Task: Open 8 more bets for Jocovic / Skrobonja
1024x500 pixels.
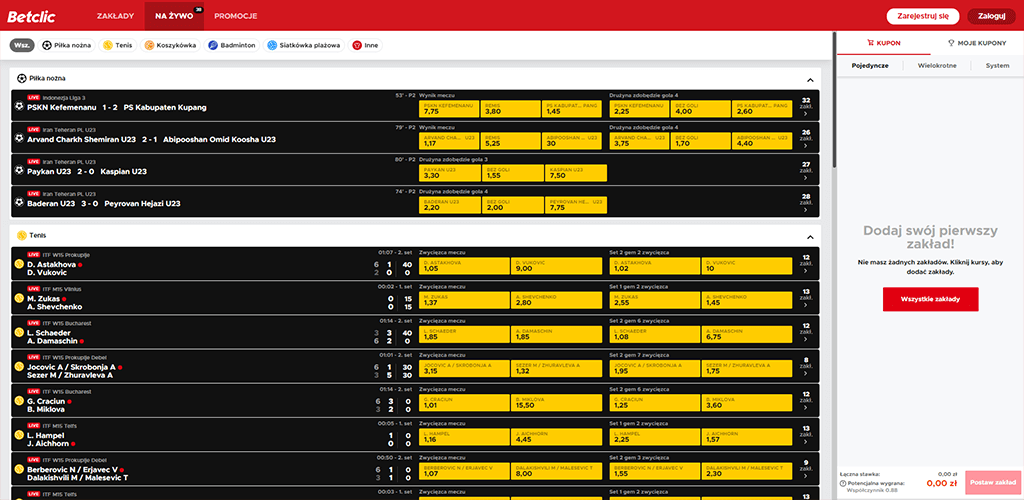Action: (x=806, y=367)
